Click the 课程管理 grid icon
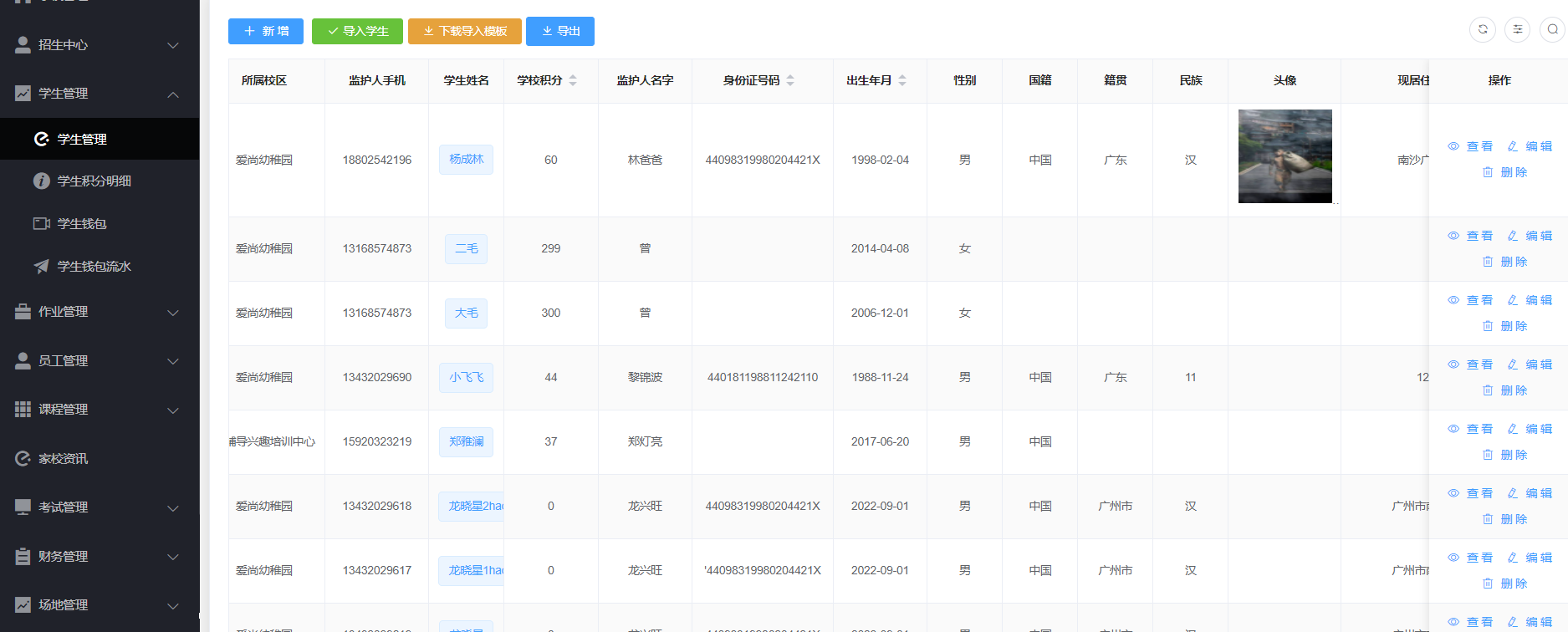 point(23,410)
